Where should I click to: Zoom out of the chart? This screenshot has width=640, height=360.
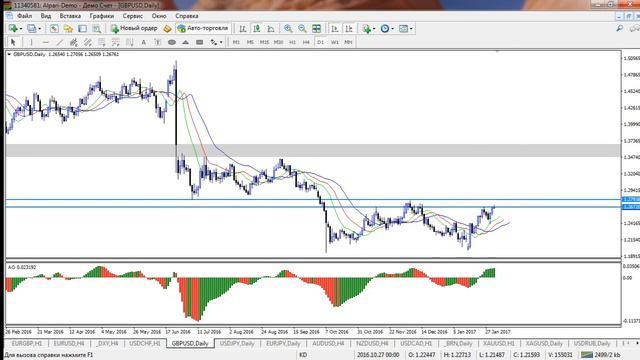(302, 29)
